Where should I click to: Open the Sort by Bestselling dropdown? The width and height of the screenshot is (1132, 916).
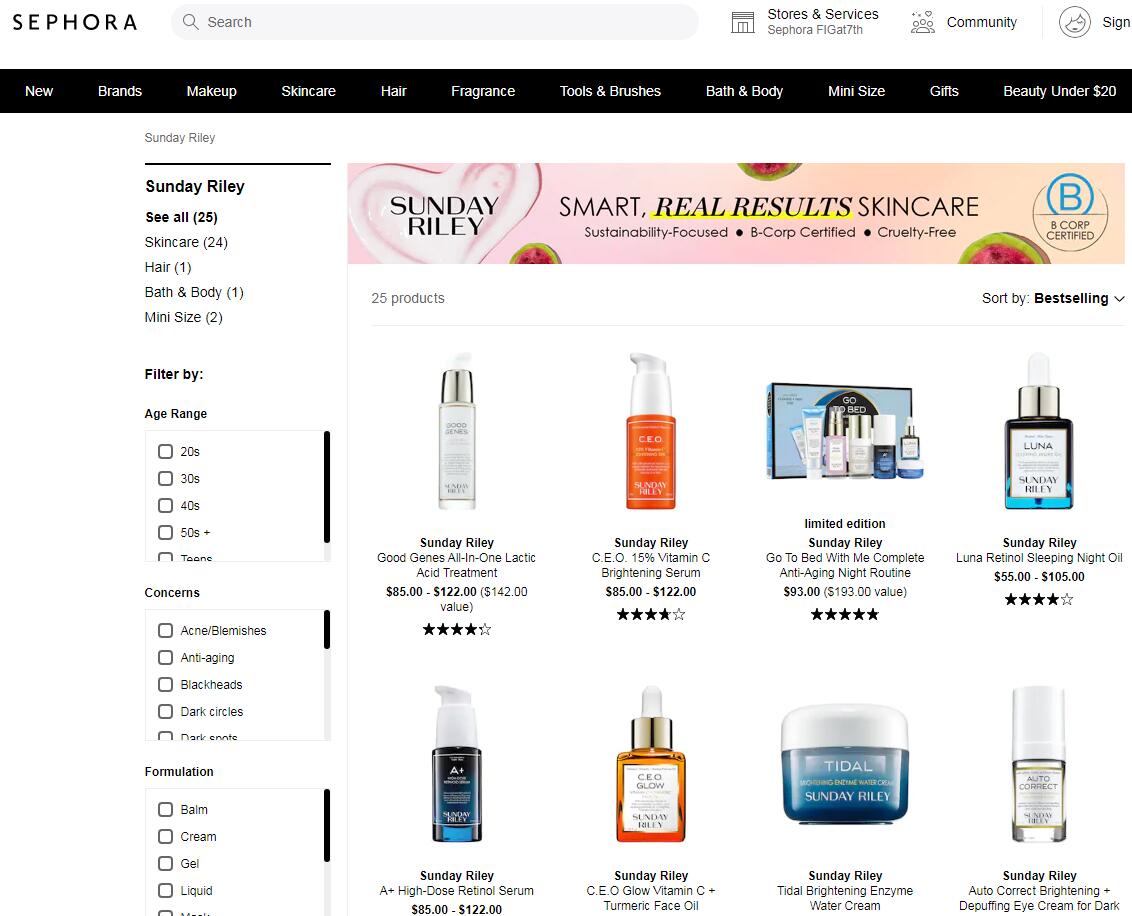pos(1053,298)
